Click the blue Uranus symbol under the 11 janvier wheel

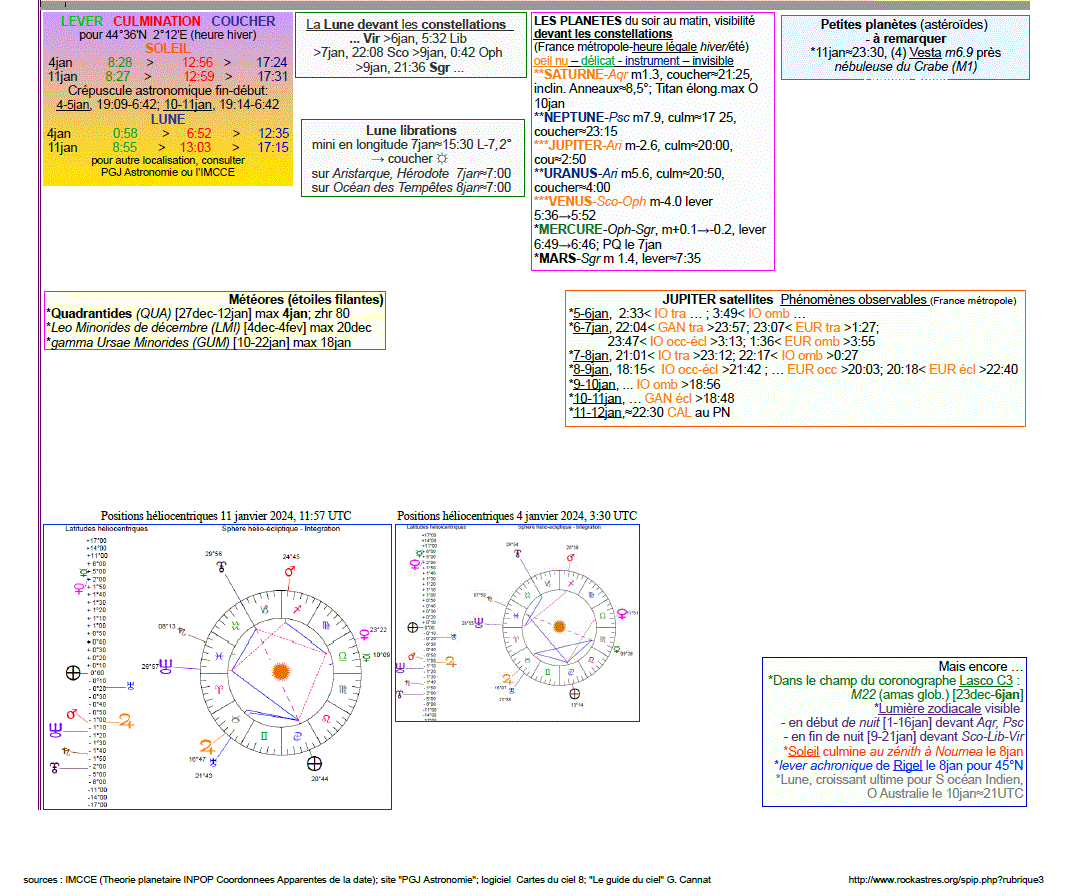[x=213, y=762]
